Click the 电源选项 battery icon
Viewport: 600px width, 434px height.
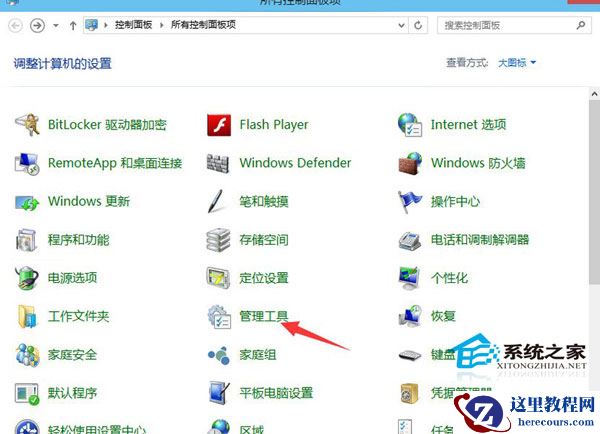(x=27, y=278)
